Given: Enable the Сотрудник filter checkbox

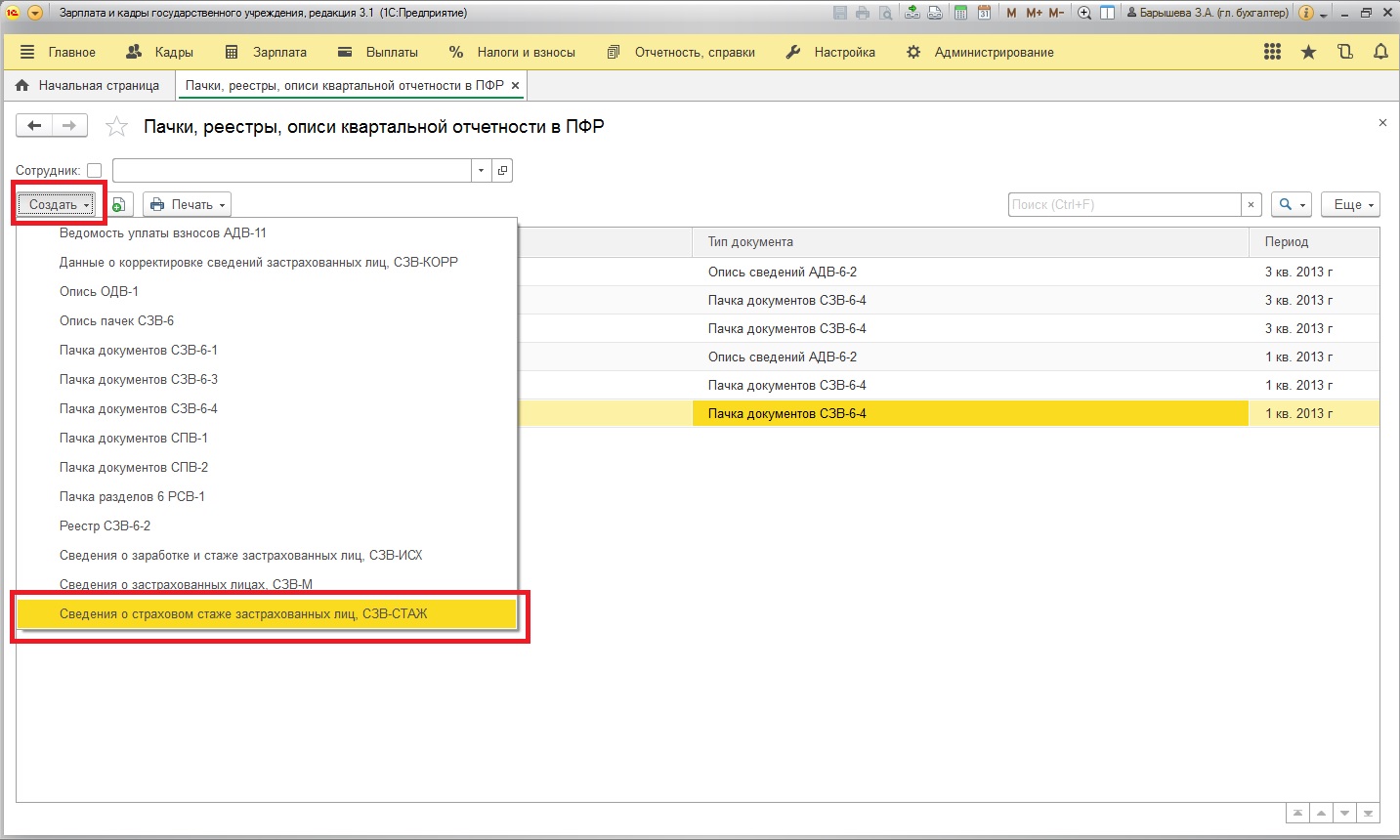Looking at the screenshot, I should point(94,170).
